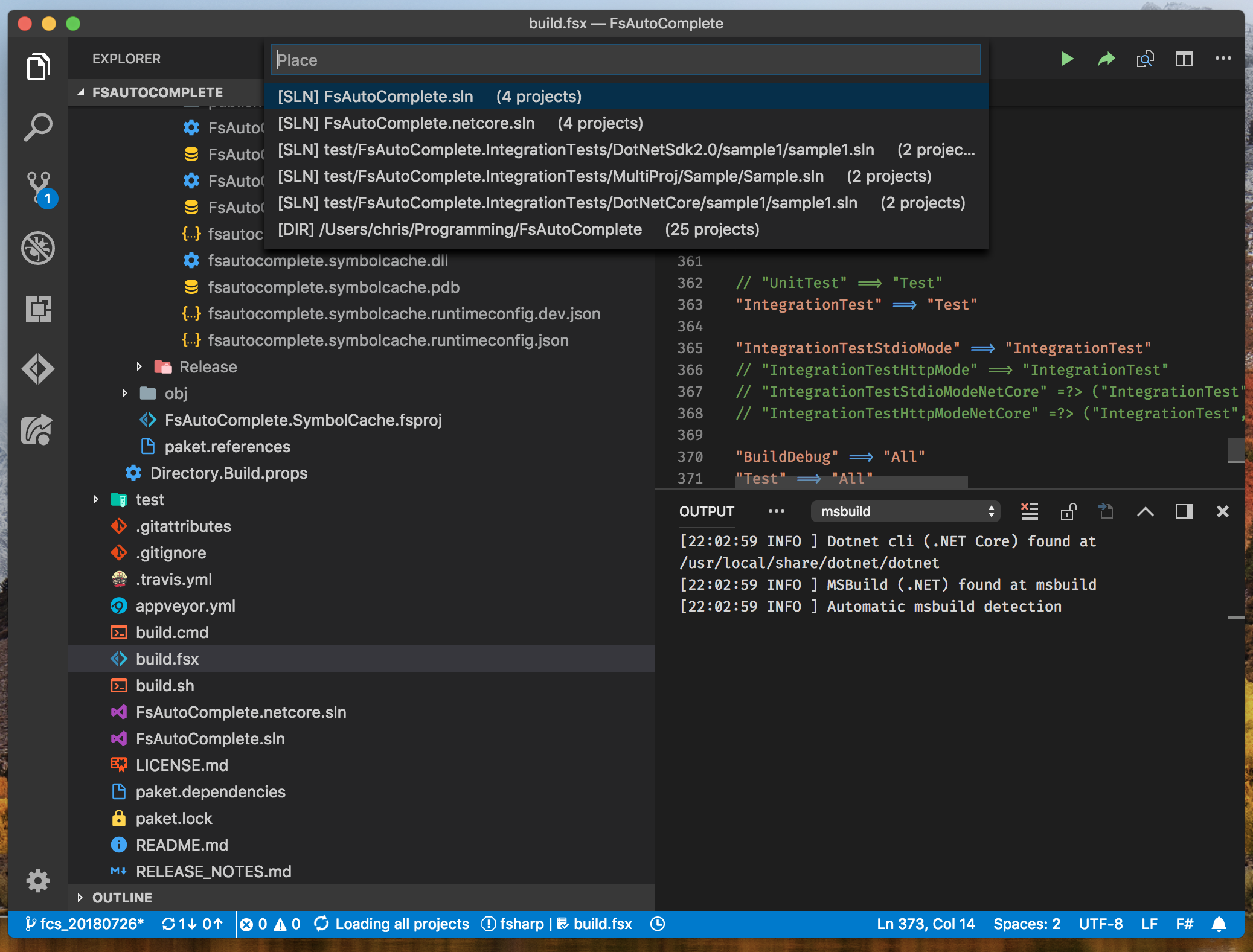1253x952 pixels.
Task: Click the editor horizontal scrollbar
Action: click(x=851, y=482)
